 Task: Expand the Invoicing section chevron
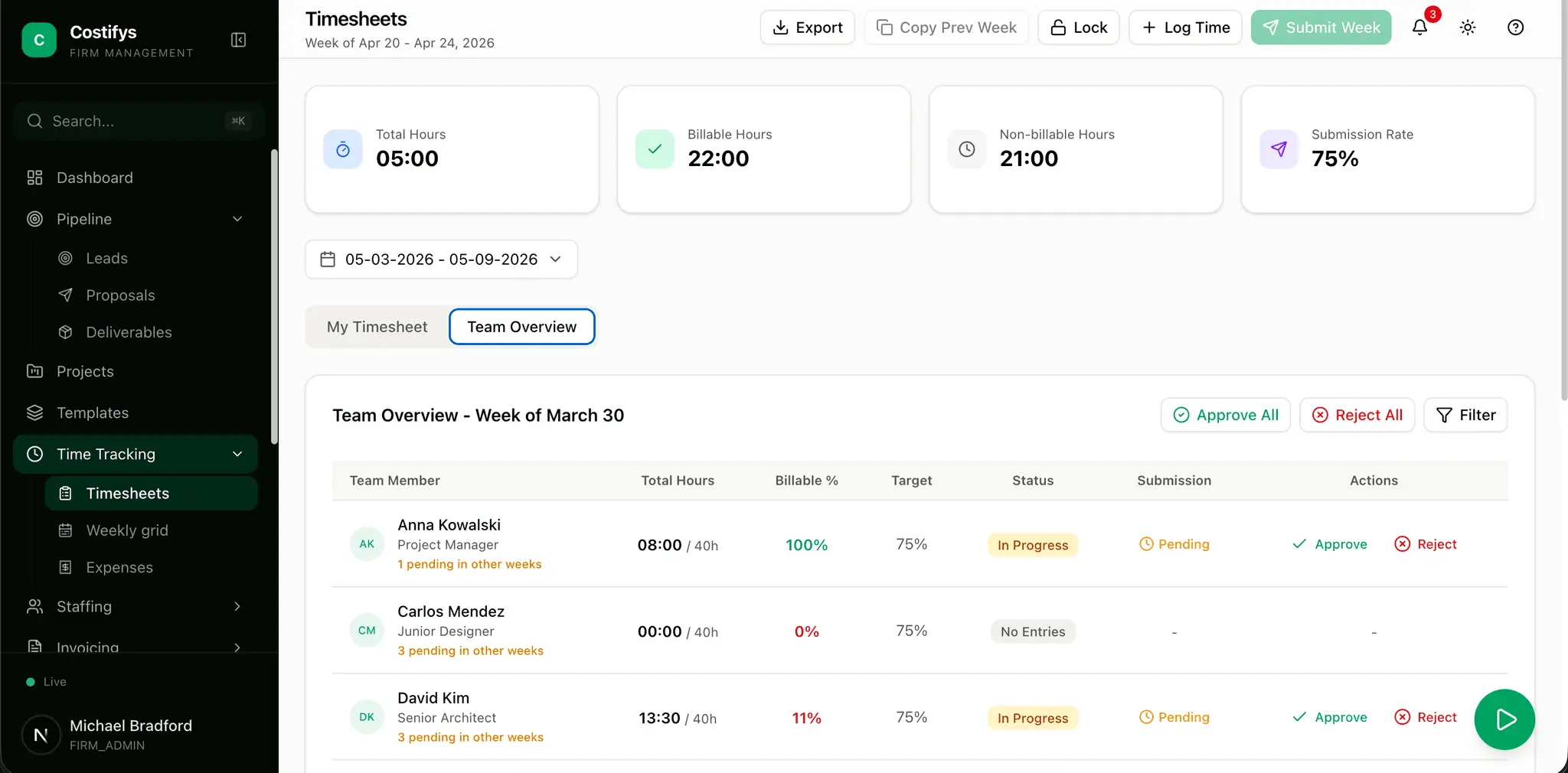tap(237, 647)
